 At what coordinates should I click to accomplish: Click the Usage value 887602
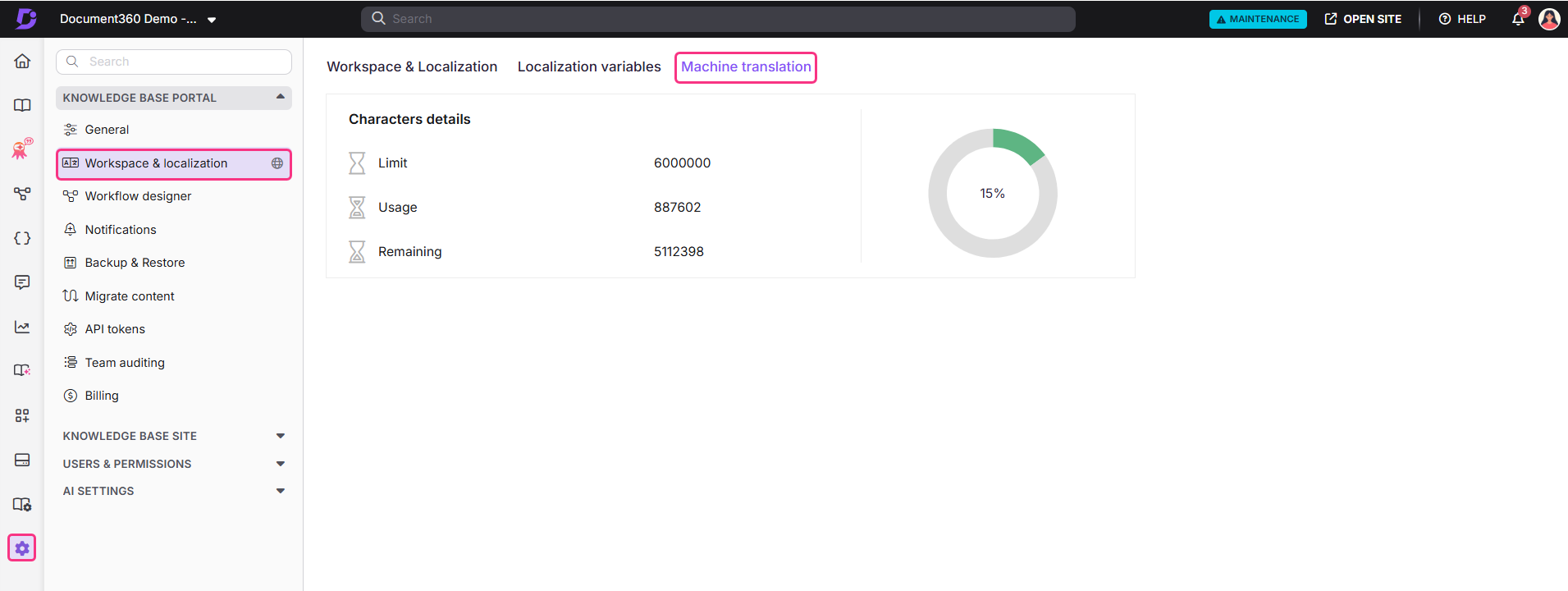click(x=677, y=208)
